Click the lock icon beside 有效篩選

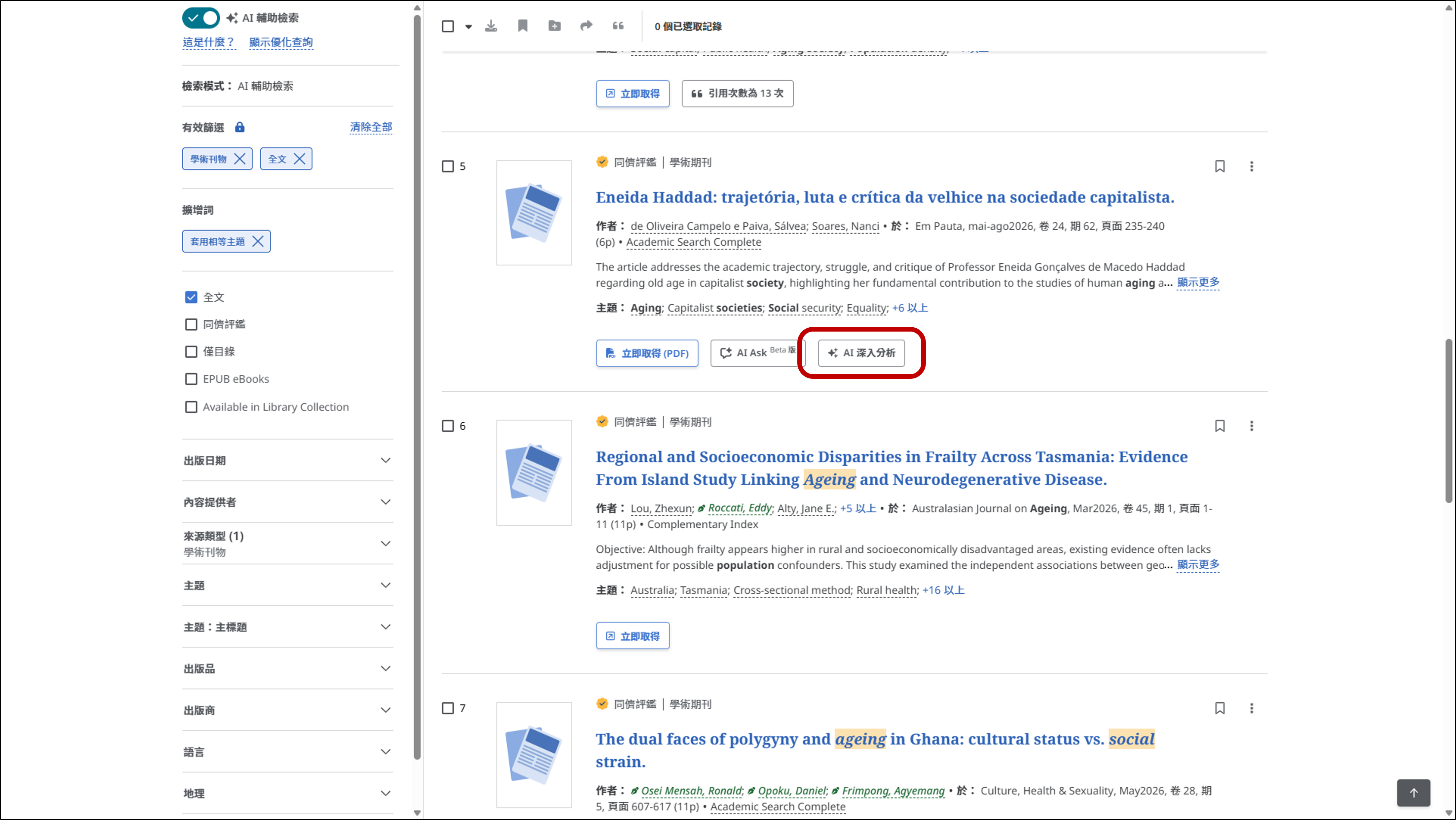[240, 127]
